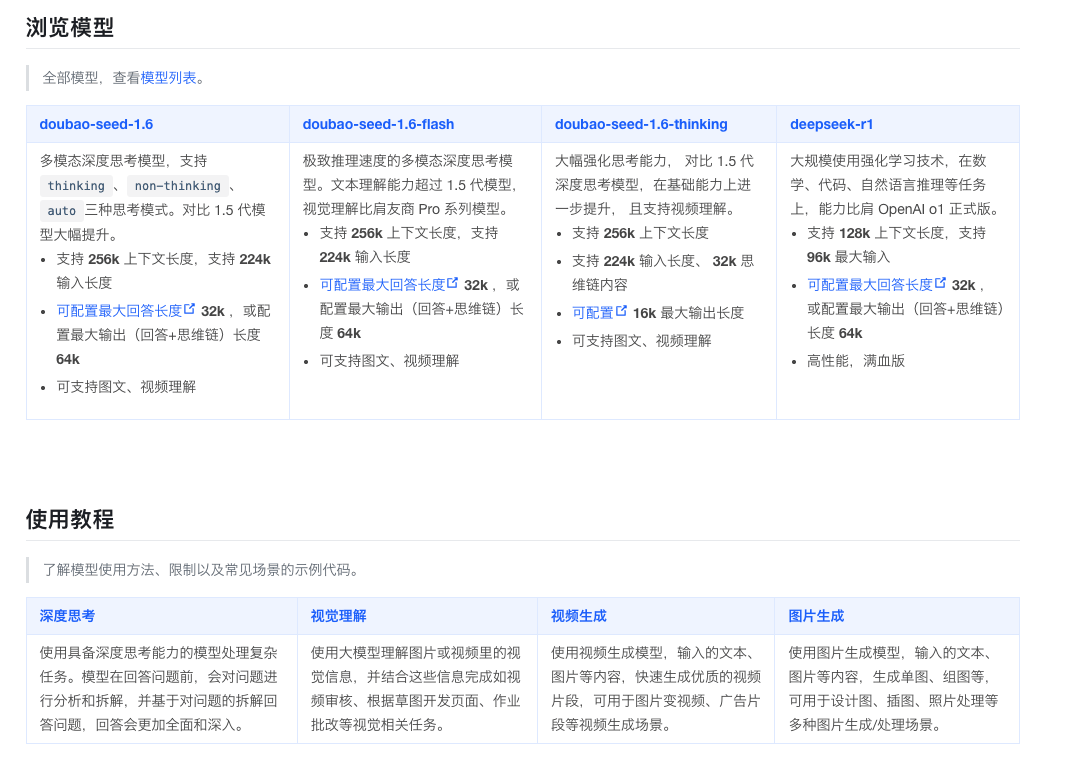Click '了解模型使用方法' description line
Viewport: 1084px width, 773px height.
click(x=200, y=570)
